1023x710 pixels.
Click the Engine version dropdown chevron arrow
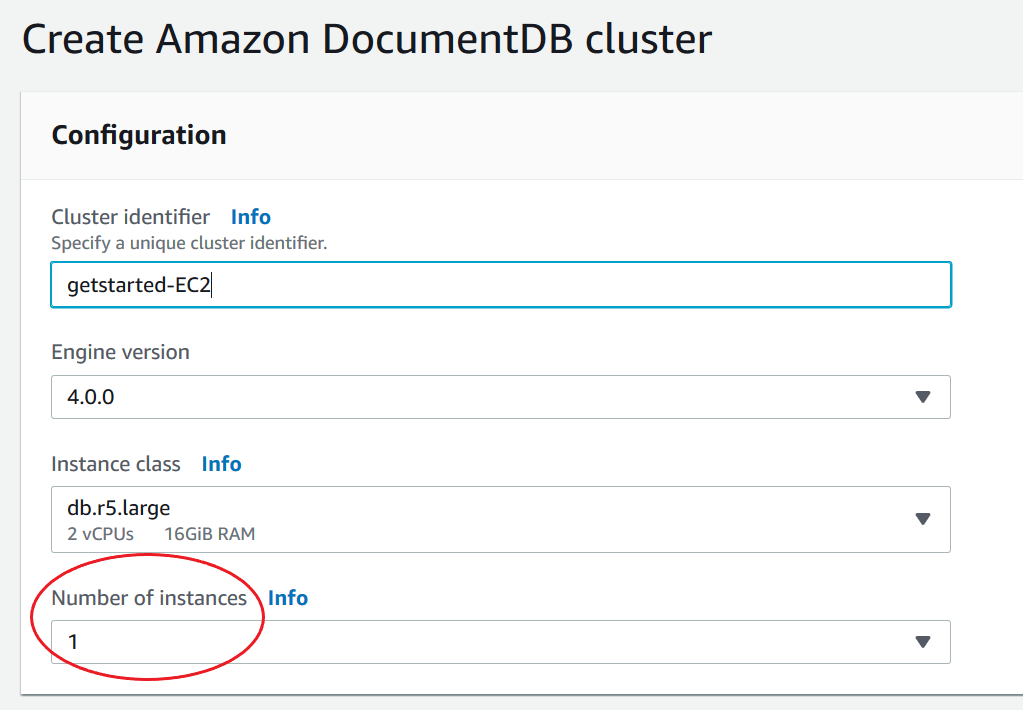(x=922, y=397)
